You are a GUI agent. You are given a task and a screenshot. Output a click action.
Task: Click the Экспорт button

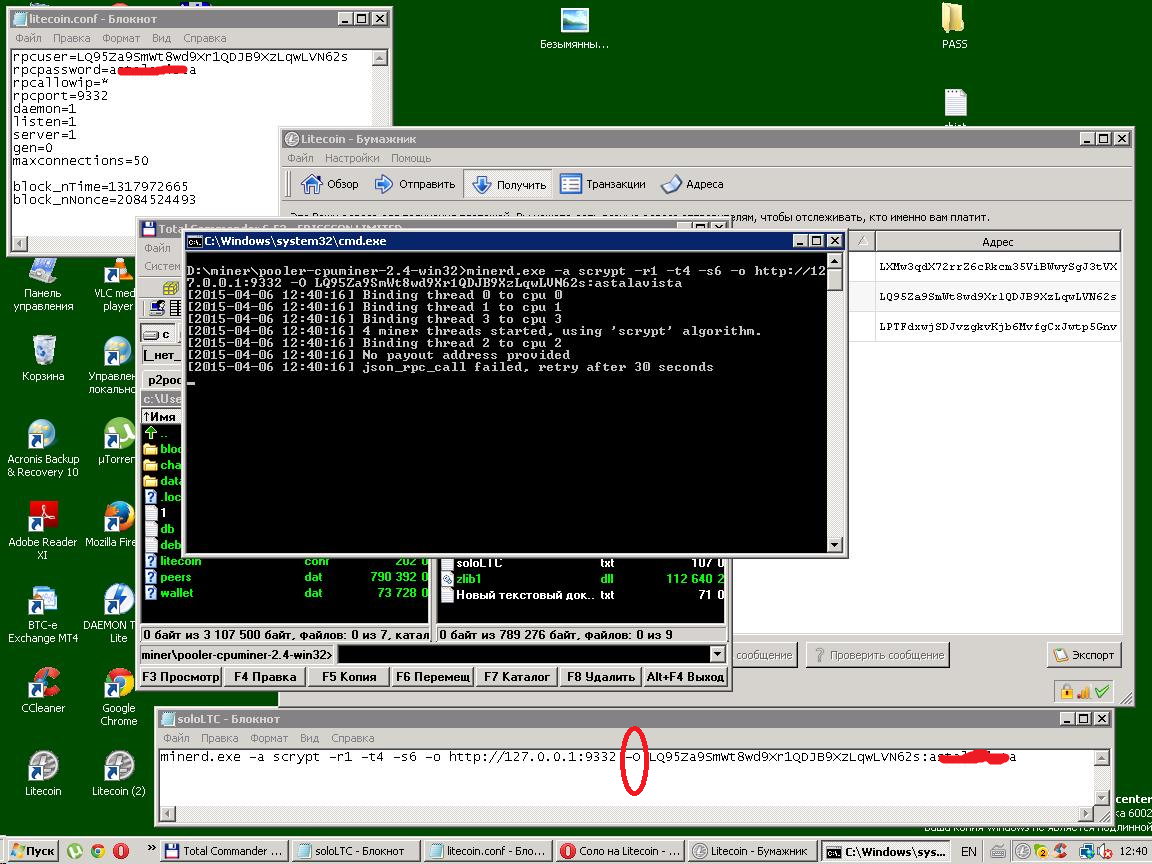pyautogui.click(x=1084, y=655)
